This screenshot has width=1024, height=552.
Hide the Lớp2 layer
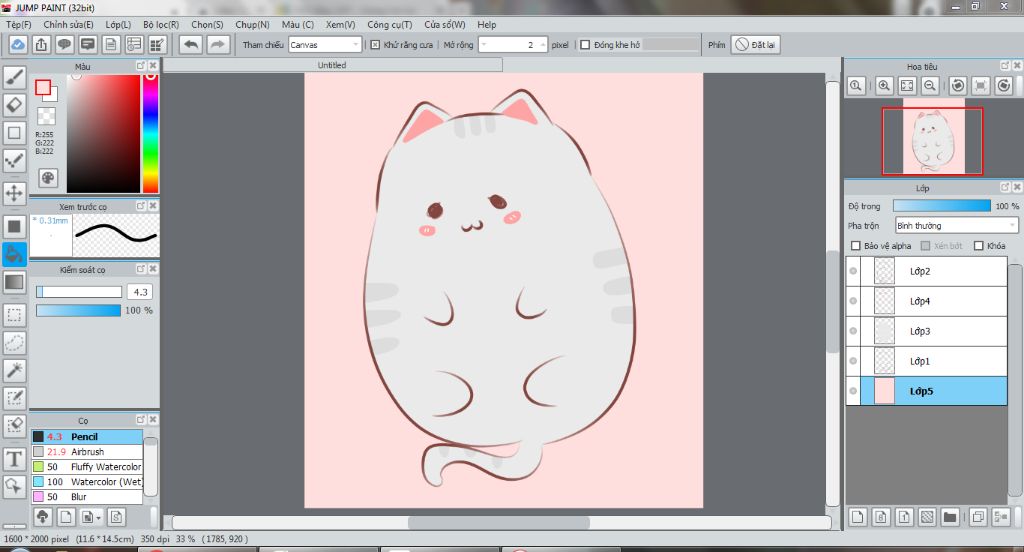853,271
